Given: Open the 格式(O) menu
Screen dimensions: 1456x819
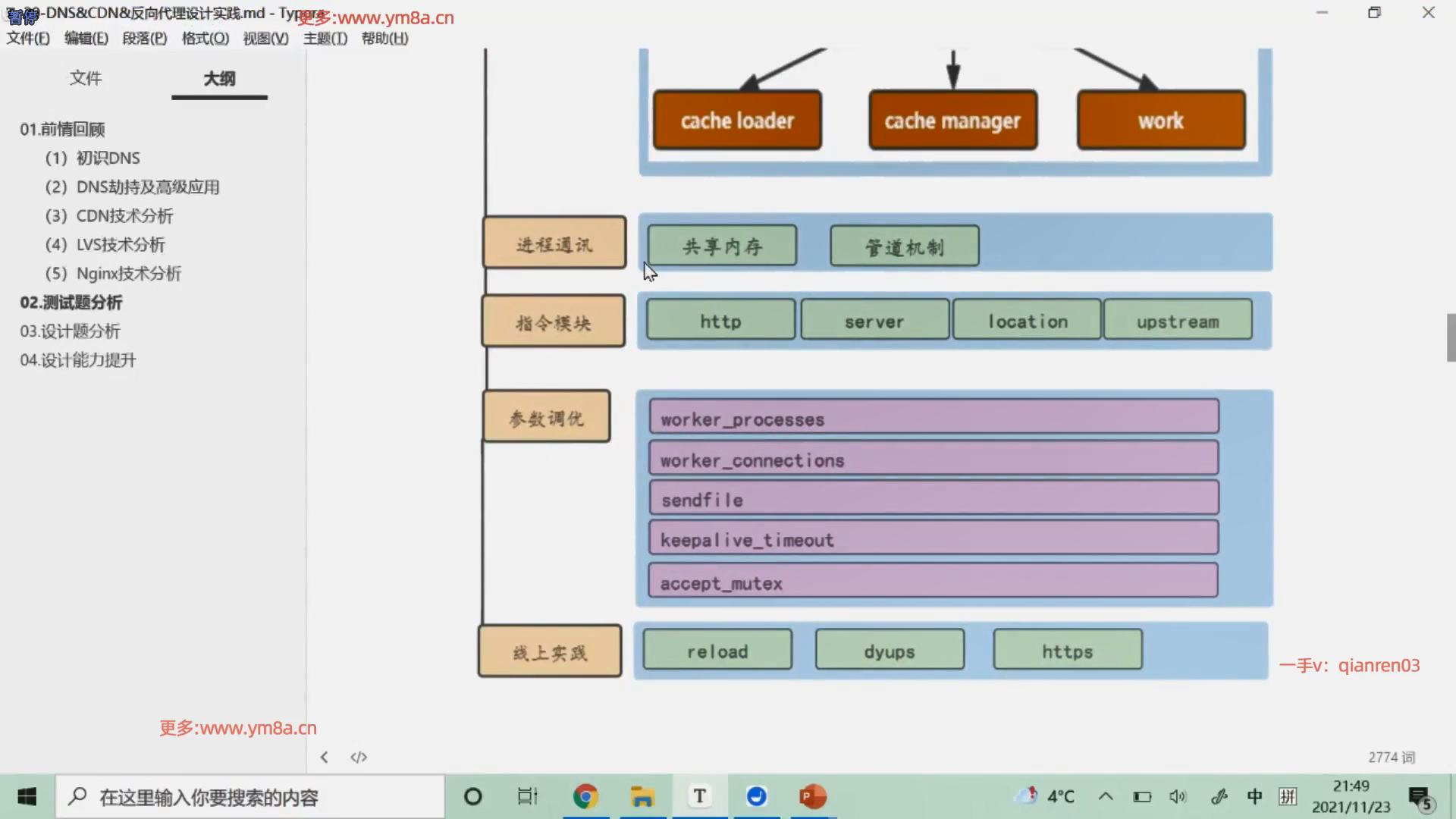Looking at the screenshot, I should pos(205,38).
